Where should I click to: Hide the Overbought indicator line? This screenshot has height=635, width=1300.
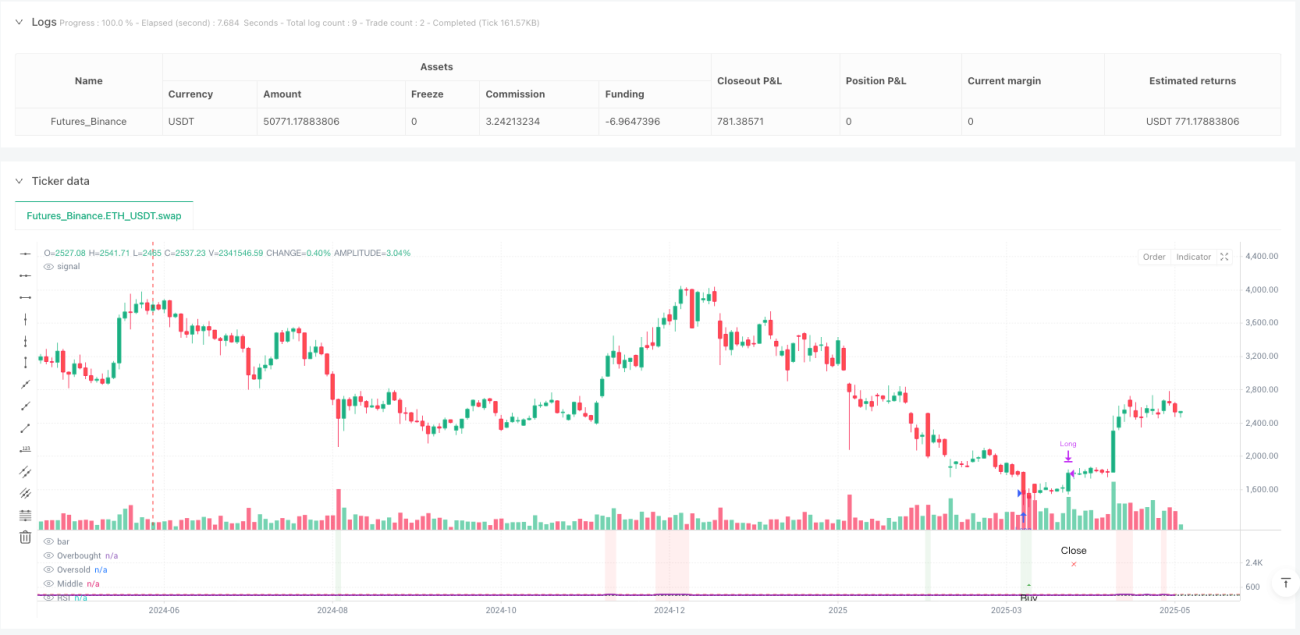click(49, 555)
